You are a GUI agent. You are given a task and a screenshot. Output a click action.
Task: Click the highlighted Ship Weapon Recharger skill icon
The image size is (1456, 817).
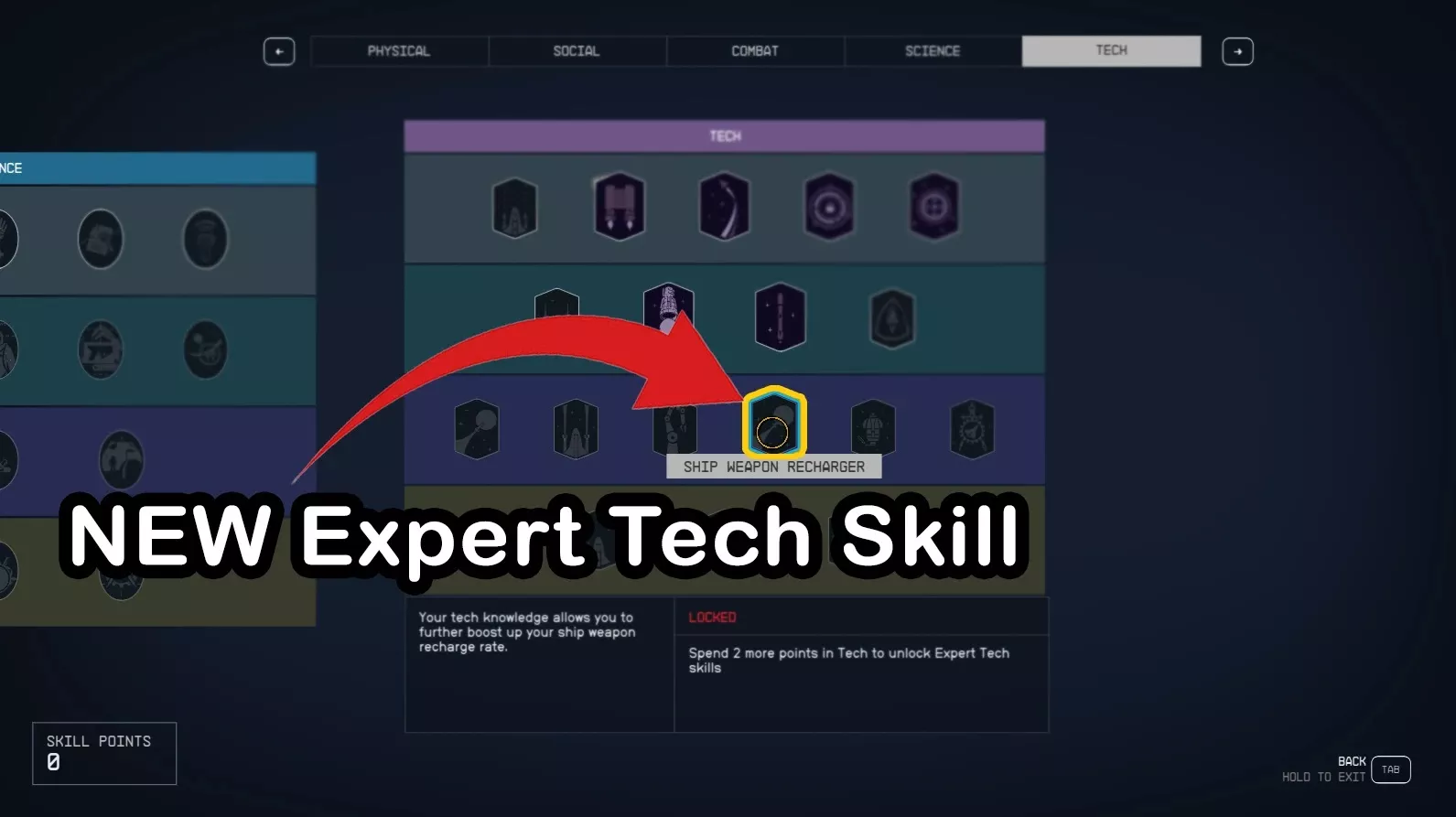pos(774,424)
